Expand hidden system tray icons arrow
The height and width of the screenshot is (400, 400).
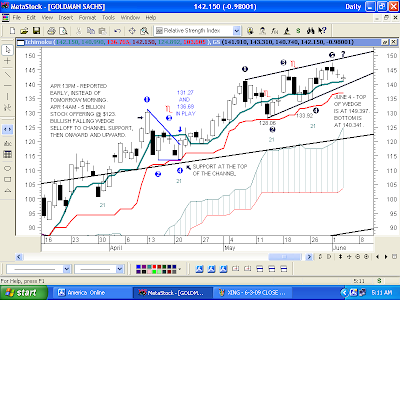click(344, 293)
